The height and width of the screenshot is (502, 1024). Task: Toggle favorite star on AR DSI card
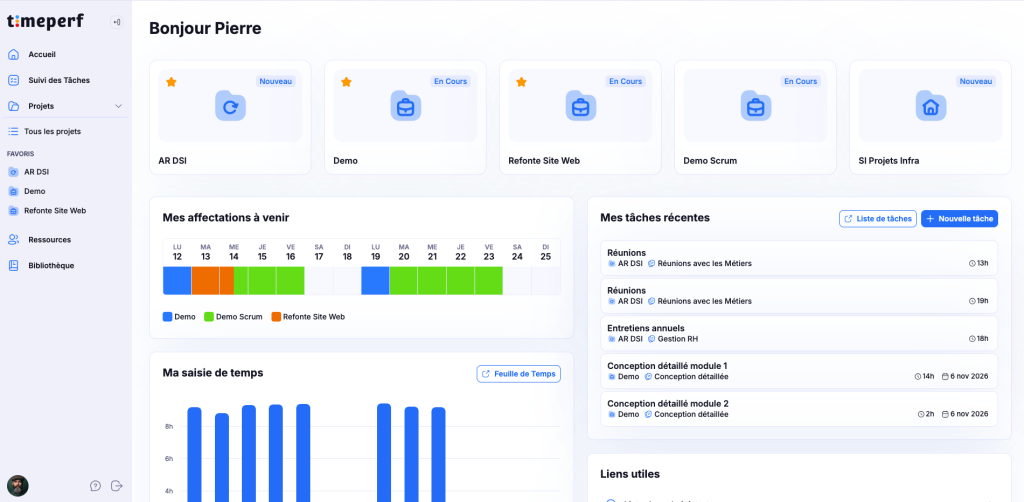pyautogui.click(x=171, y=82)
